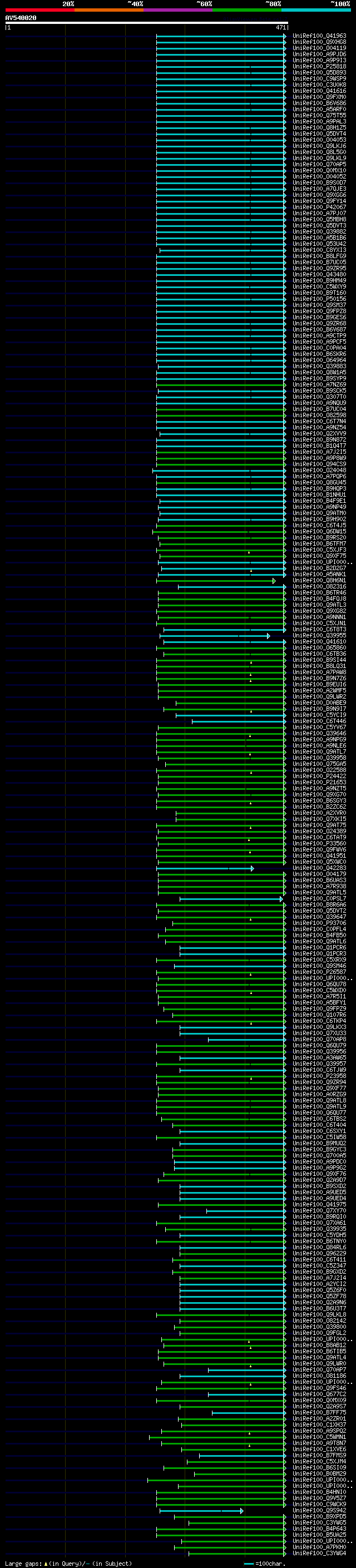Open hit UniRef100_Q5D893
The width and height of the screenshot is (356, 1568).
tap(319, 72)
